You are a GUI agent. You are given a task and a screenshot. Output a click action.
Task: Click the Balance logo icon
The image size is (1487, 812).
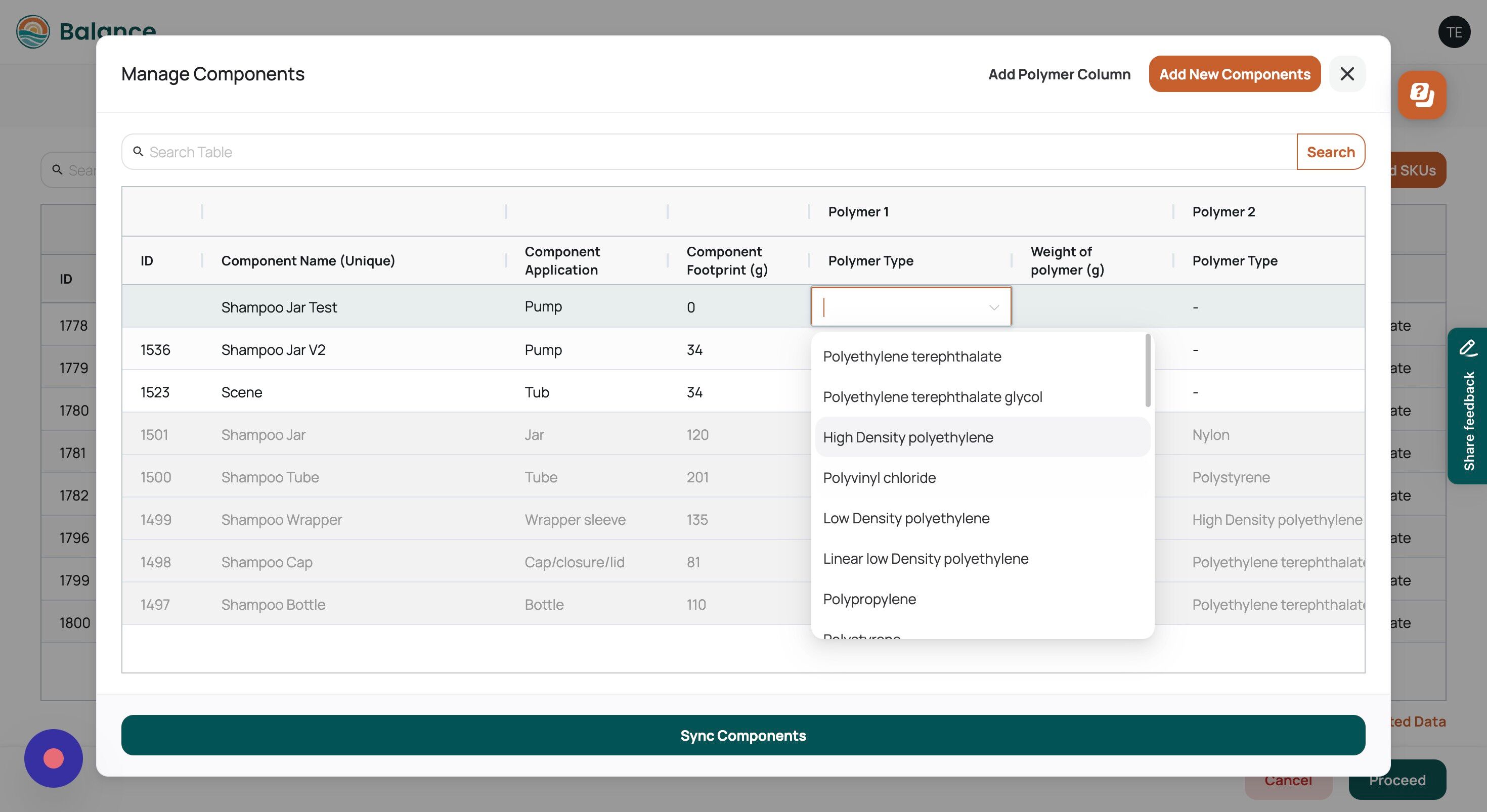tap(33, 32)
